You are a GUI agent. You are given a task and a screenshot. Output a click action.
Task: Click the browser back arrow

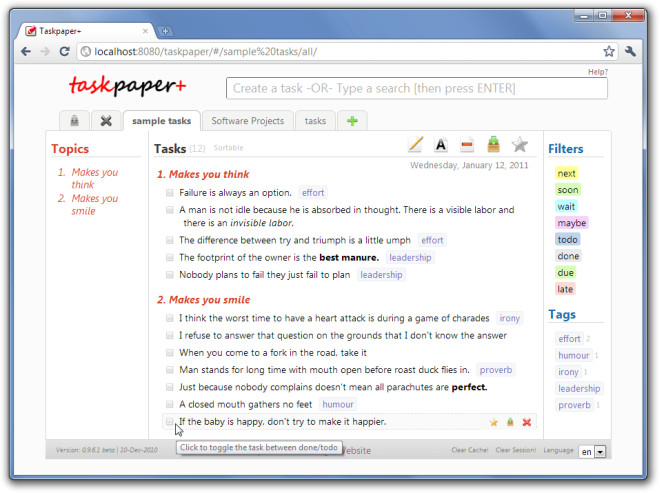pos(26,51)
